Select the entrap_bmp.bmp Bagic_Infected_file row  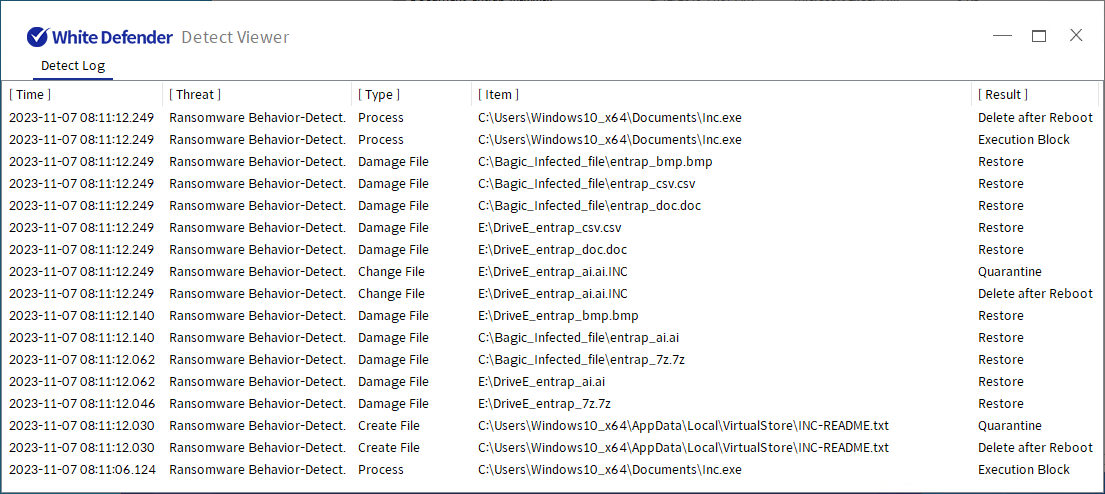coord(552,162)
